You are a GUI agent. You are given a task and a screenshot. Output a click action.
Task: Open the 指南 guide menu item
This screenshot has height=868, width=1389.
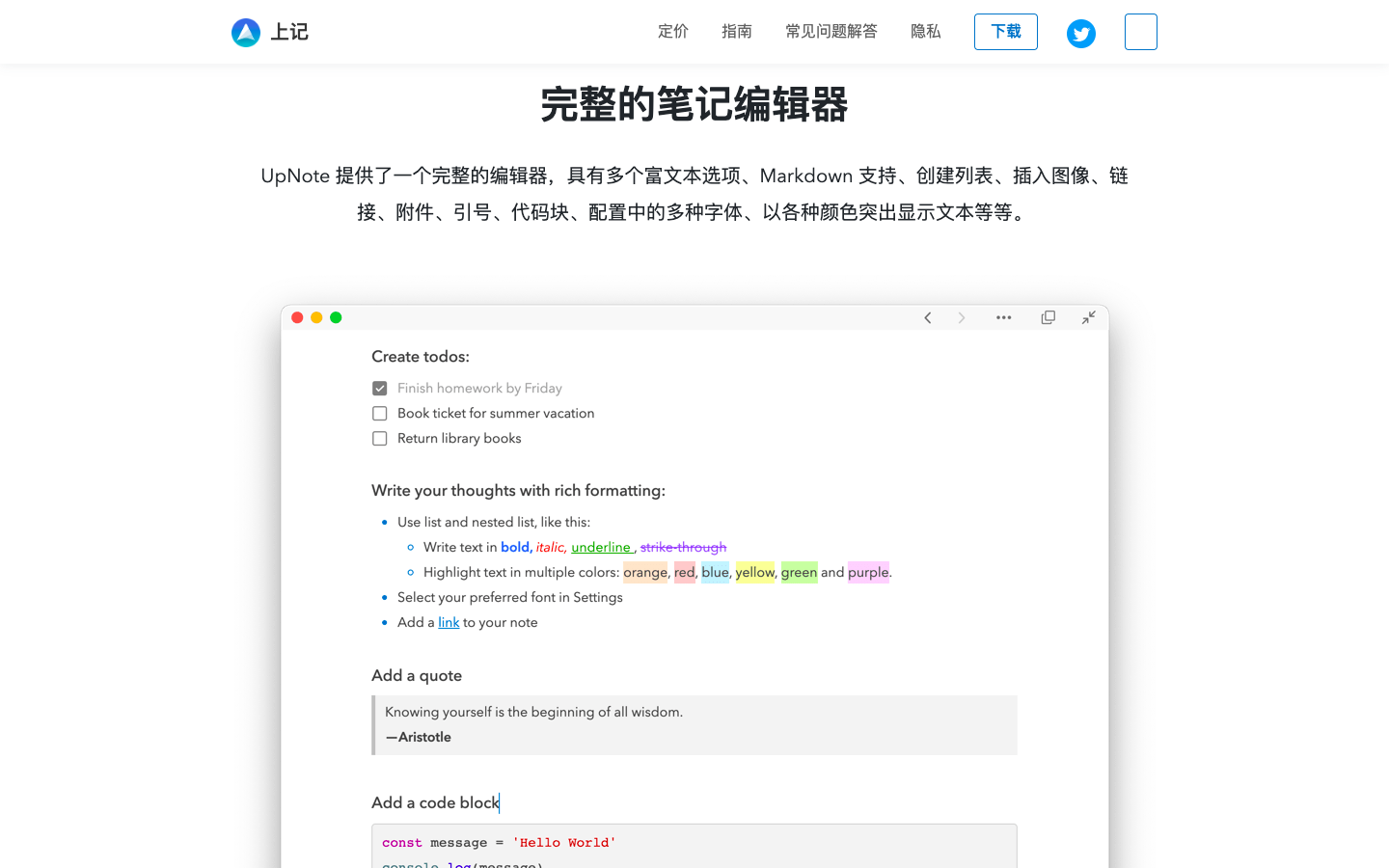[x=737, y=32]
